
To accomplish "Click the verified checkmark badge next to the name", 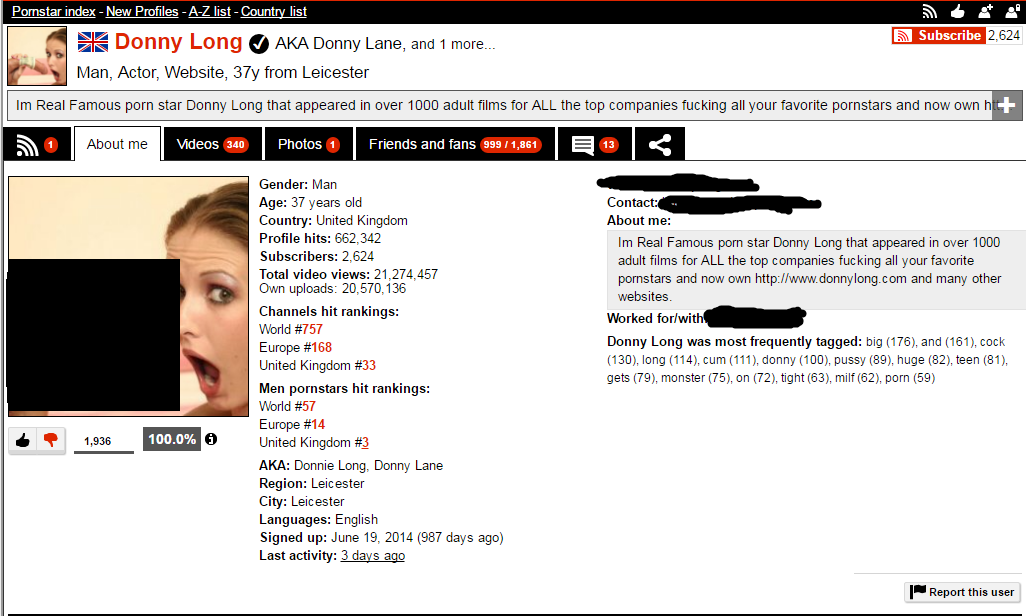I will (x=259, y=43).
